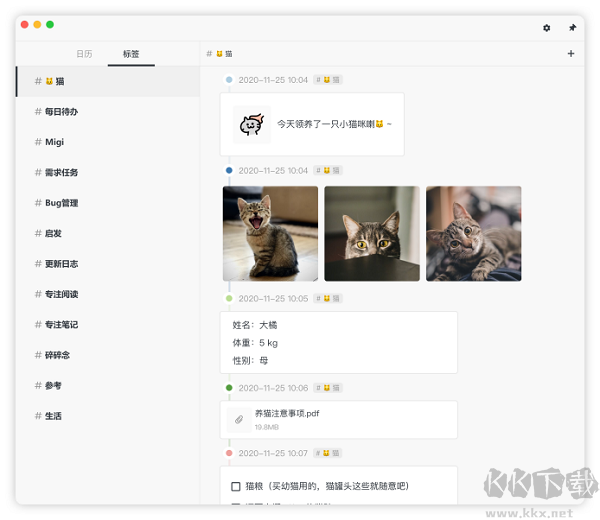Click the pink timeline dot at 10:07
The width and height of the screenshot is (600, 520).
click(229, 453)
